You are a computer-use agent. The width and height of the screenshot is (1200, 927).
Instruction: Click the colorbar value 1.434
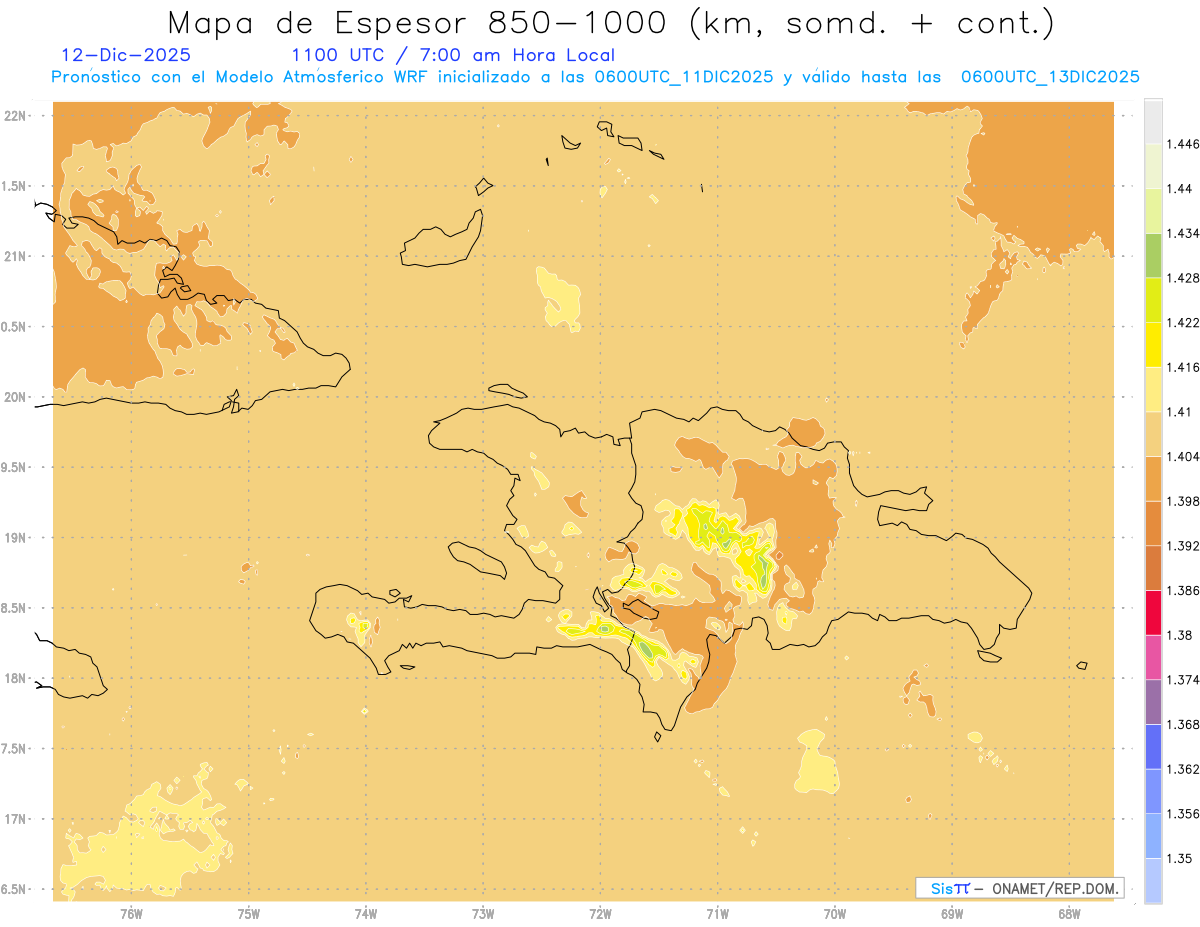(x=1183, y=233)
